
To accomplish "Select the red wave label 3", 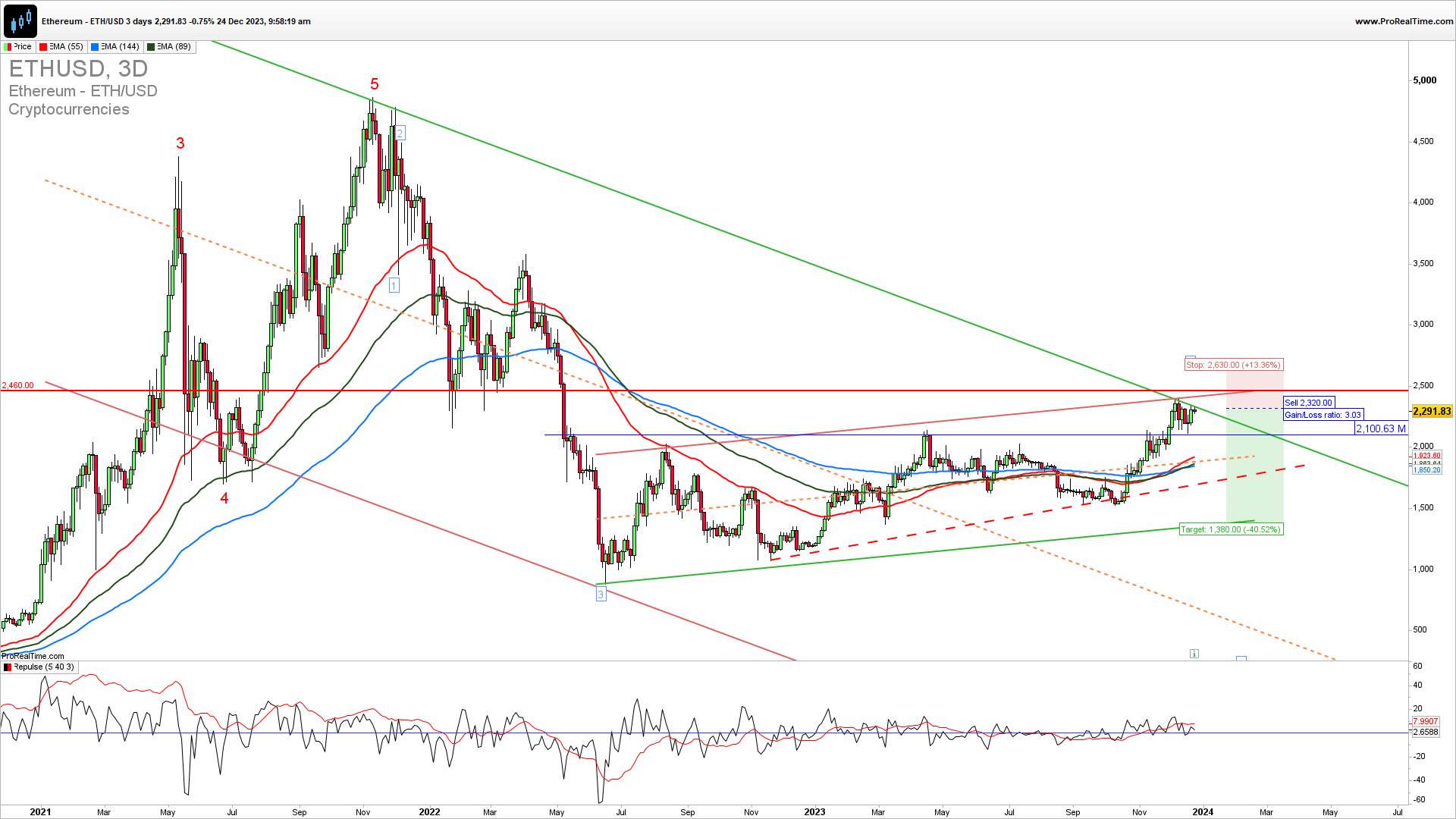I will pos(180,143).
